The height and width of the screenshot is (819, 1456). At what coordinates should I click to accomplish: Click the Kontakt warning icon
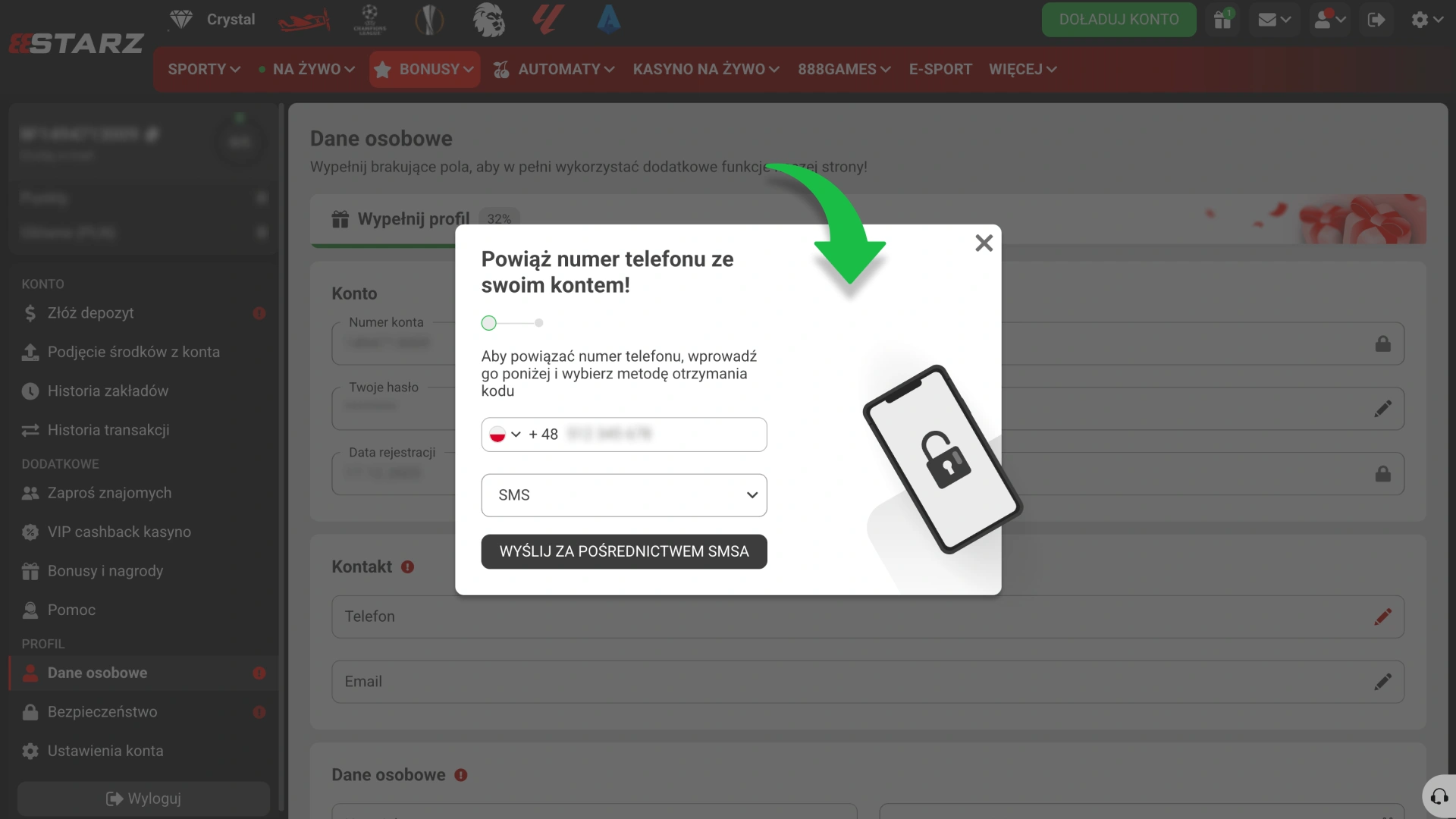pos(407,567)
